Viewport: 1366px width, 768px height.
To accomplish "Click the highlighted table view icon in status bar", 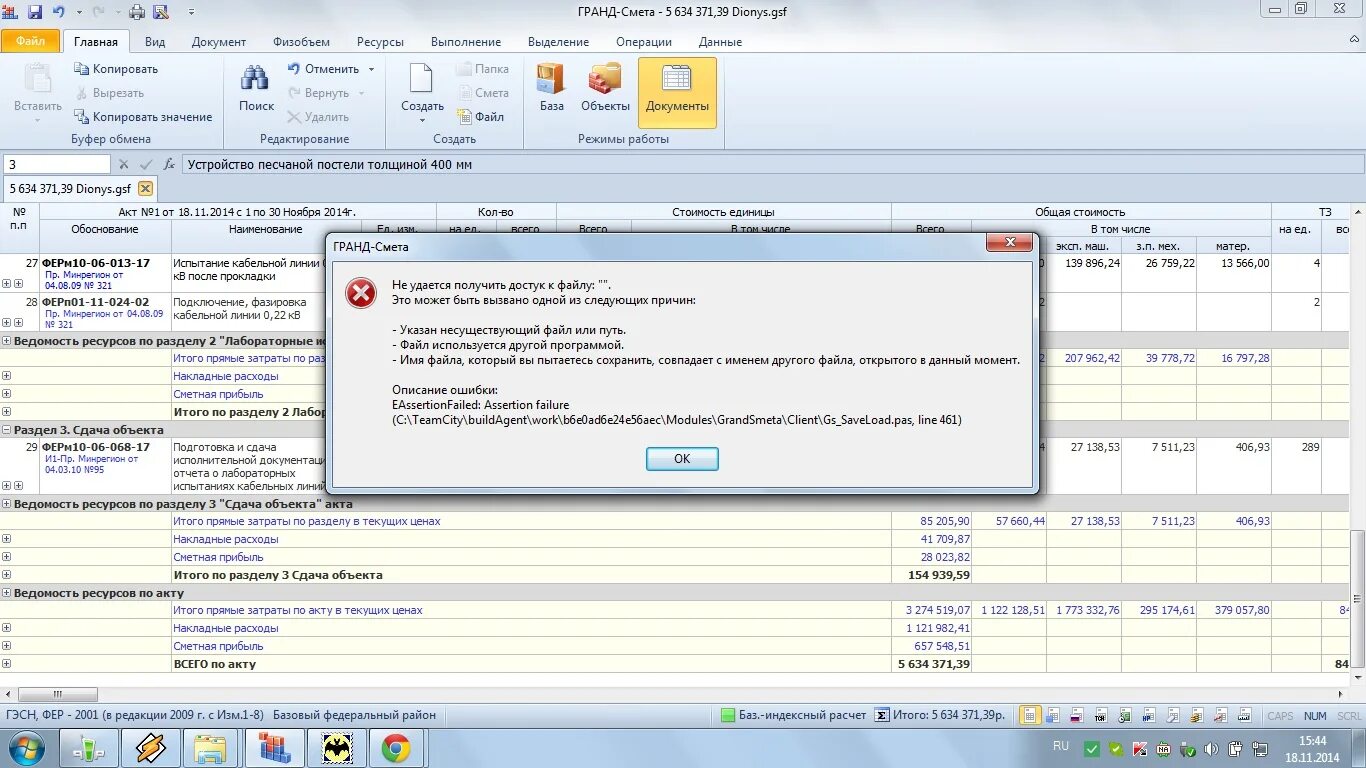I will tap(1029, 715).
